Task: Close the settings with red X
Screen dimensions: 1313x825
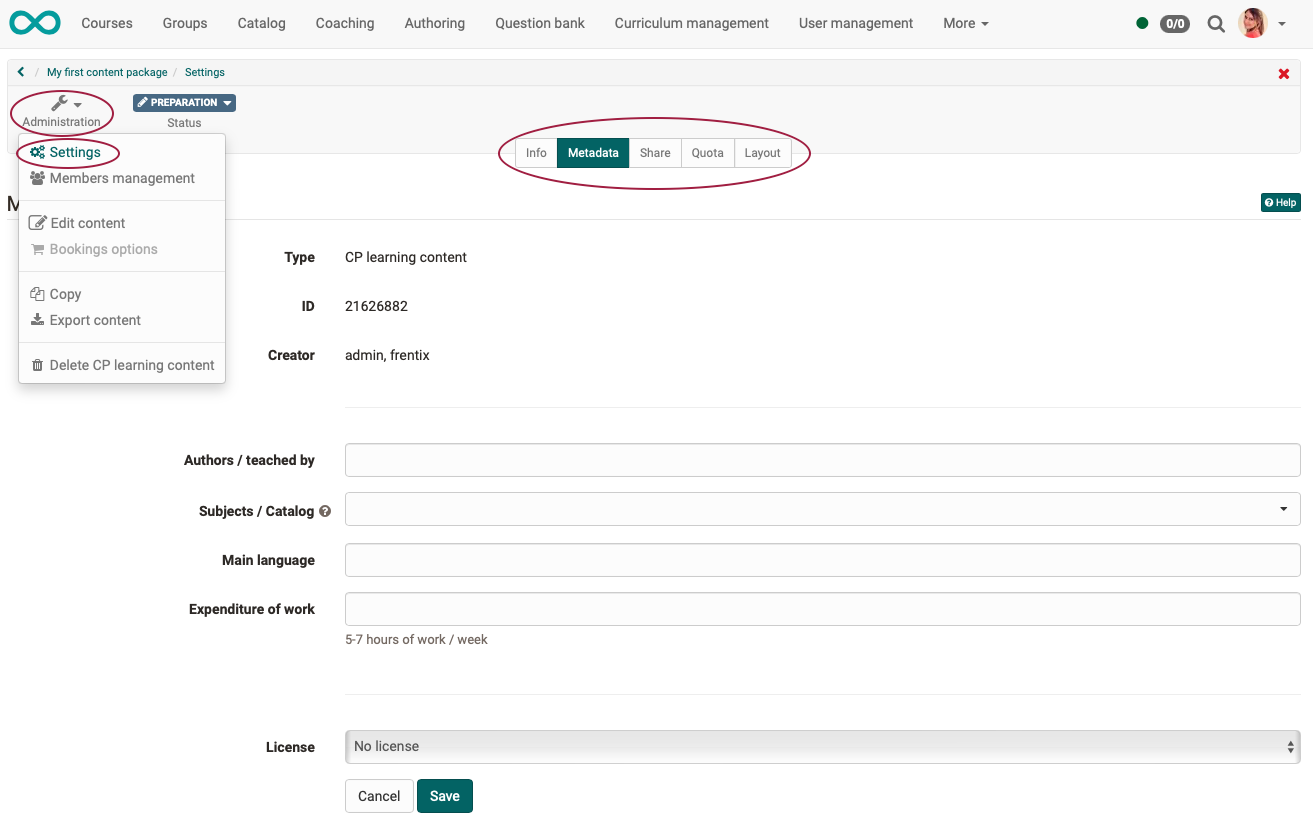Action: 1284,74
